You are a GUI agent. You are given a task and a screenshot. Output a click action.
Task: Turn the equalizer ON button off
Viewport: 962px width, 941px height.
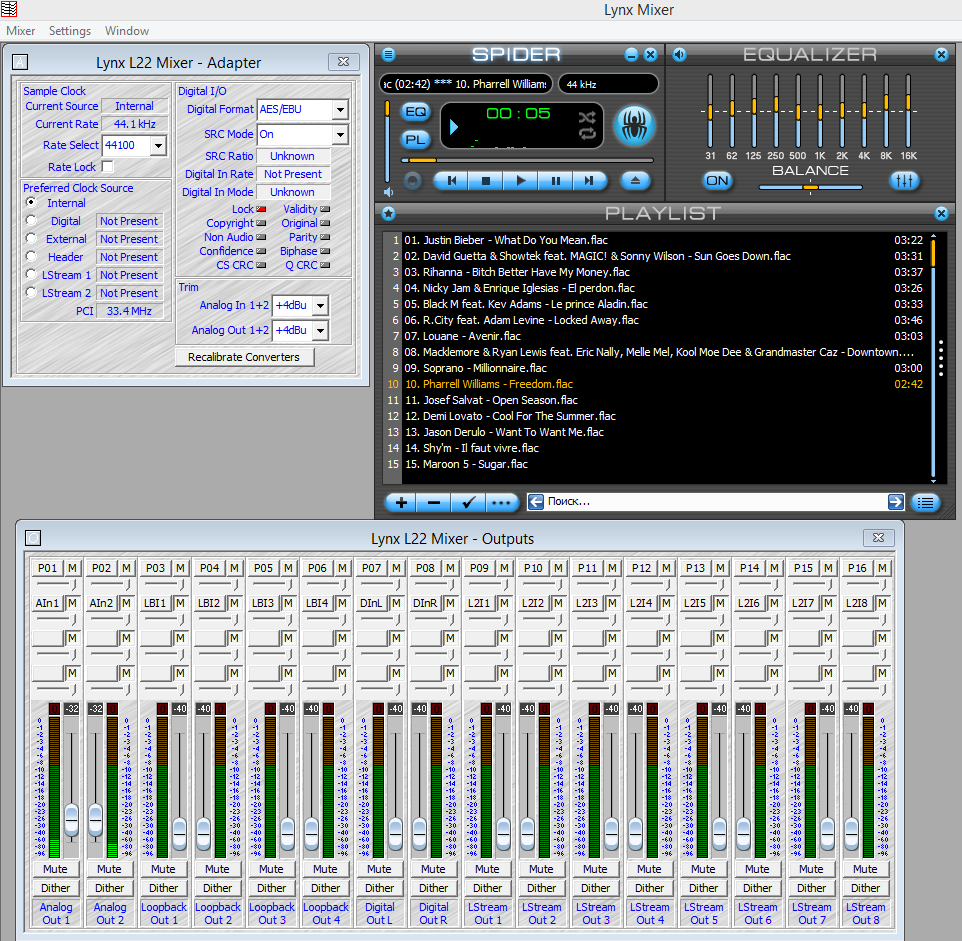(717, 181)
